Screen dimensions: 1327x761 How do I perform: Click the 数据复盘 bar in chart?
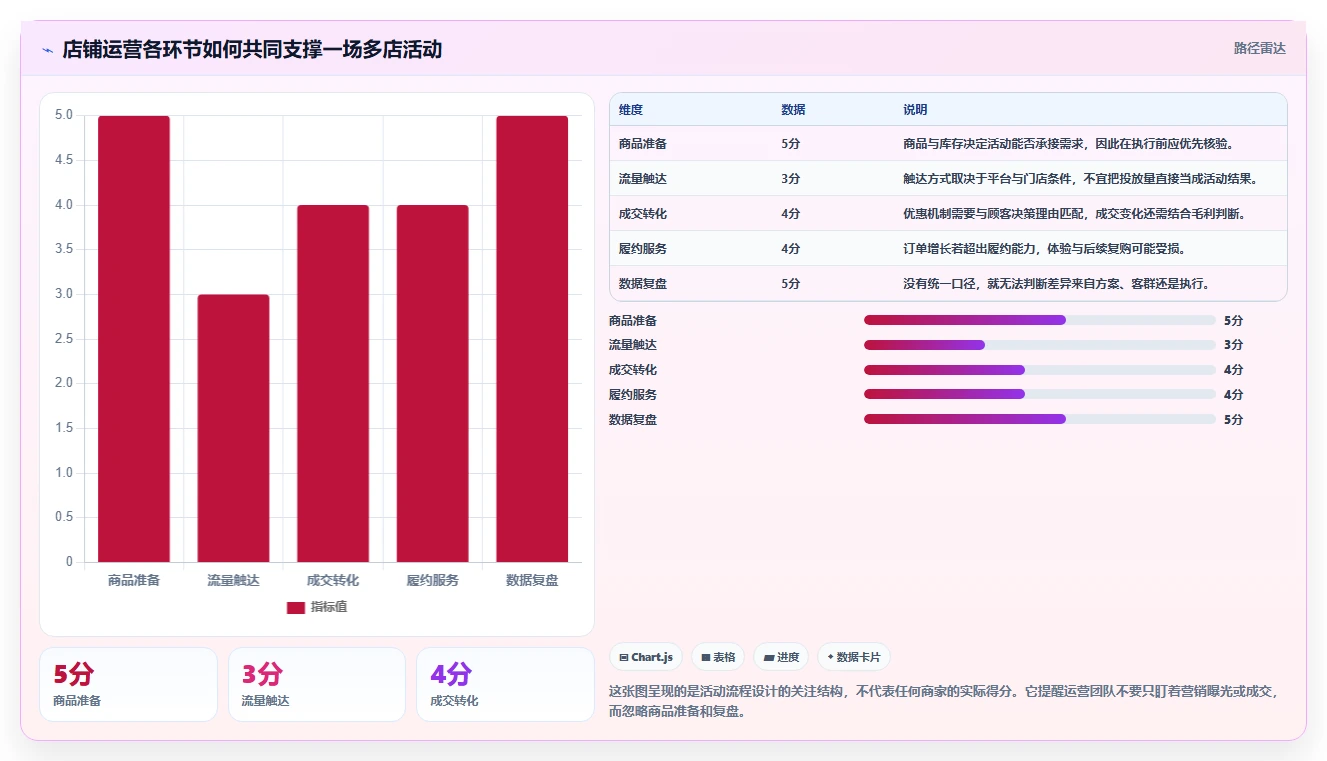532,339
